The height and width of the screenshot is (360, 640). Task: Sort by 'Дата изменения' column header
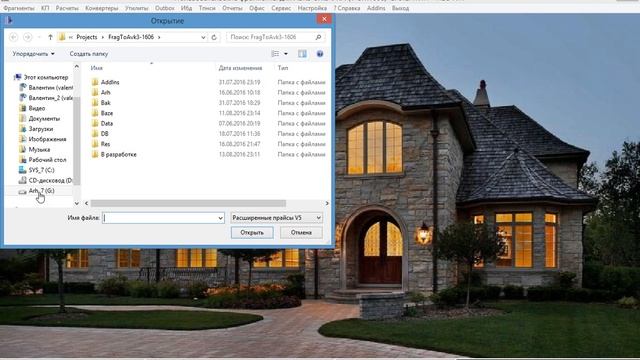(x=240, y=68)
